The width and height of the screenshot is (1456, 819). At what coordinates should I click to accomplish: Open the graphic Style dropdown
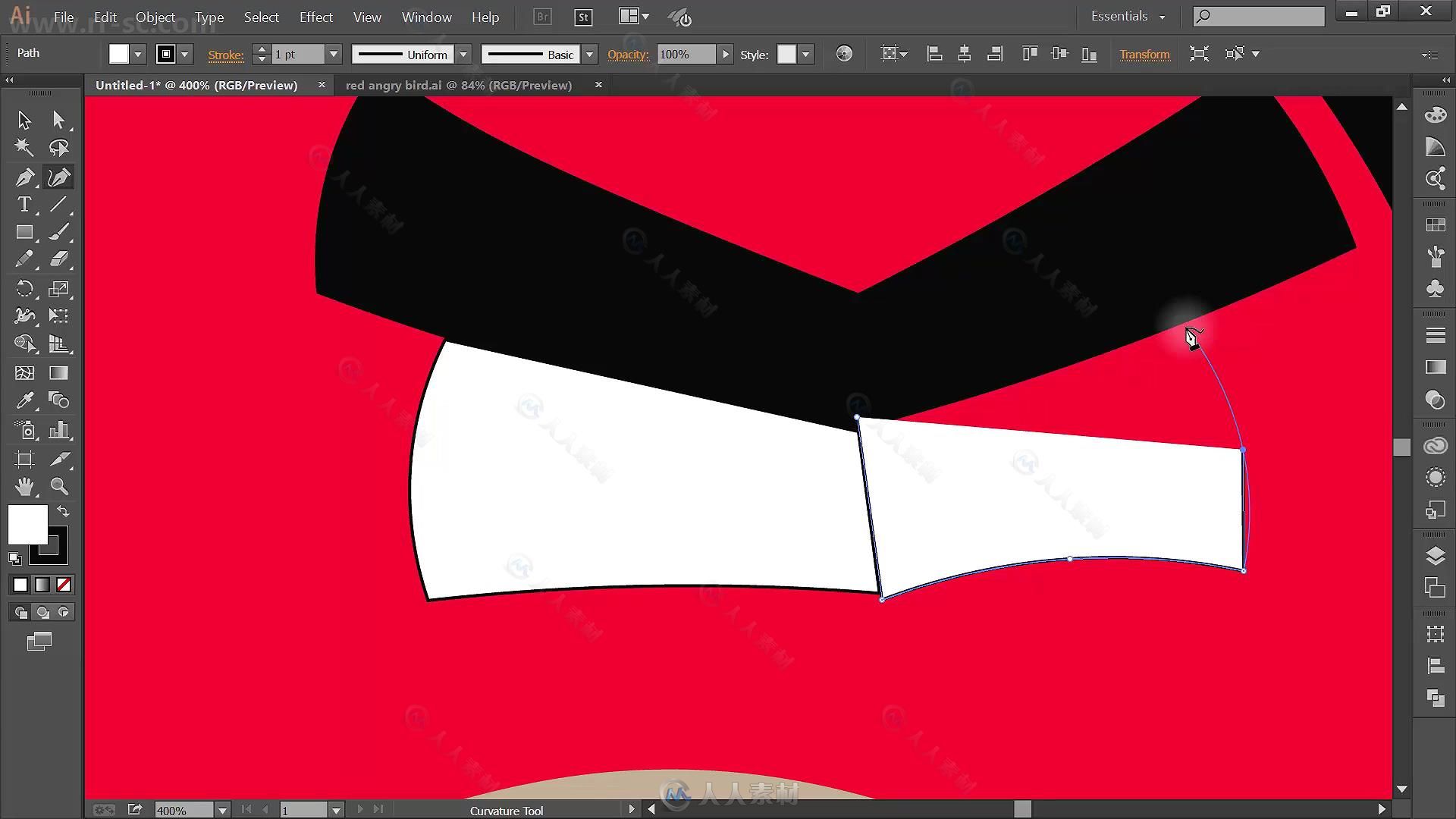(x=805, y=55)
